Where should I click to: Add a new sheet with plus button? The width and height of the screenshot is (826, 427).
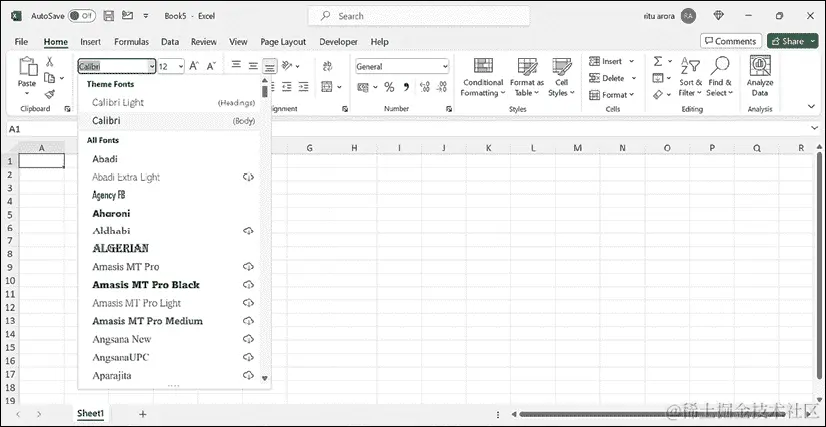(142, 414)
